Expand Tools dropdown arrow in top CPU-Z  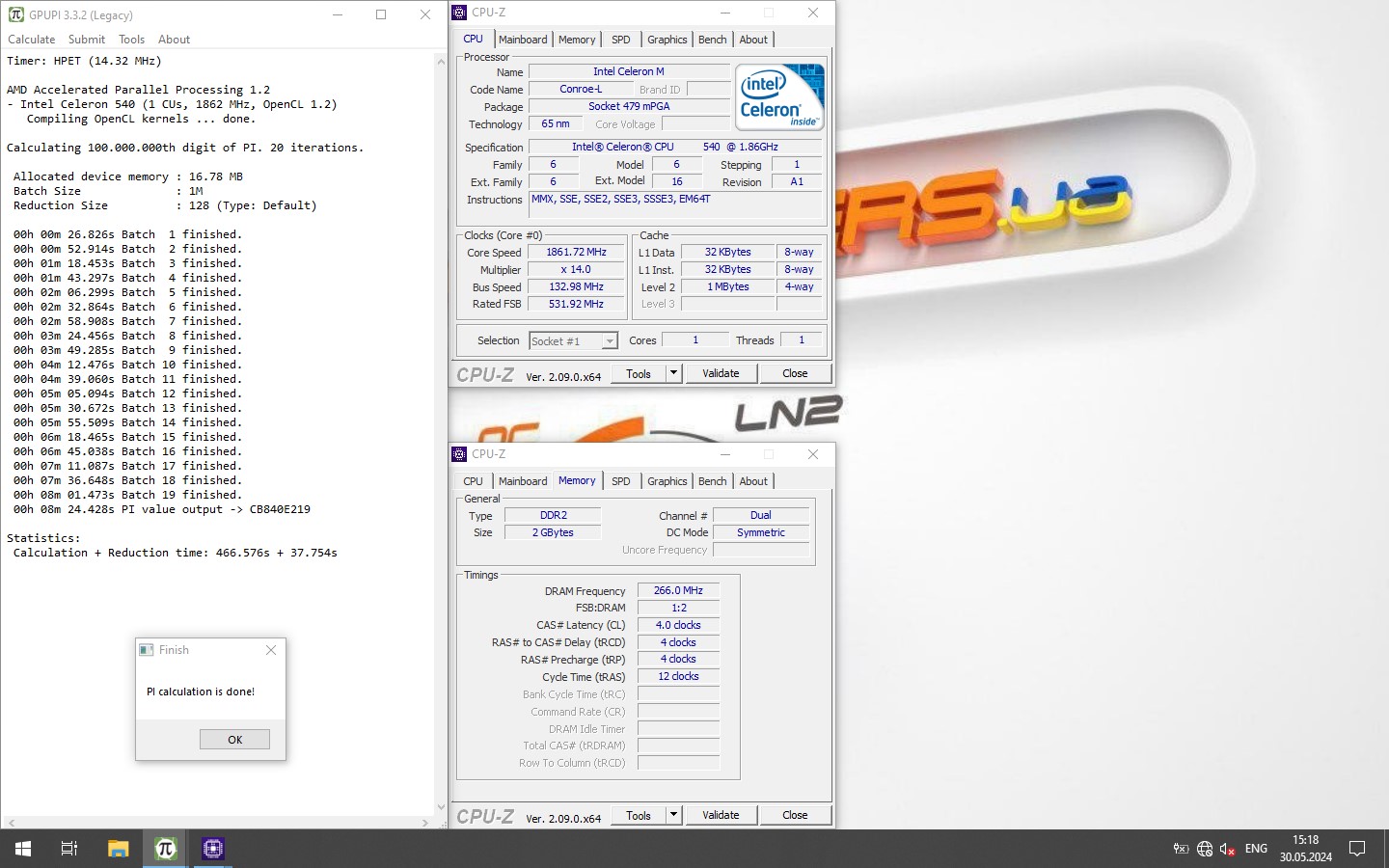[673, 373]
